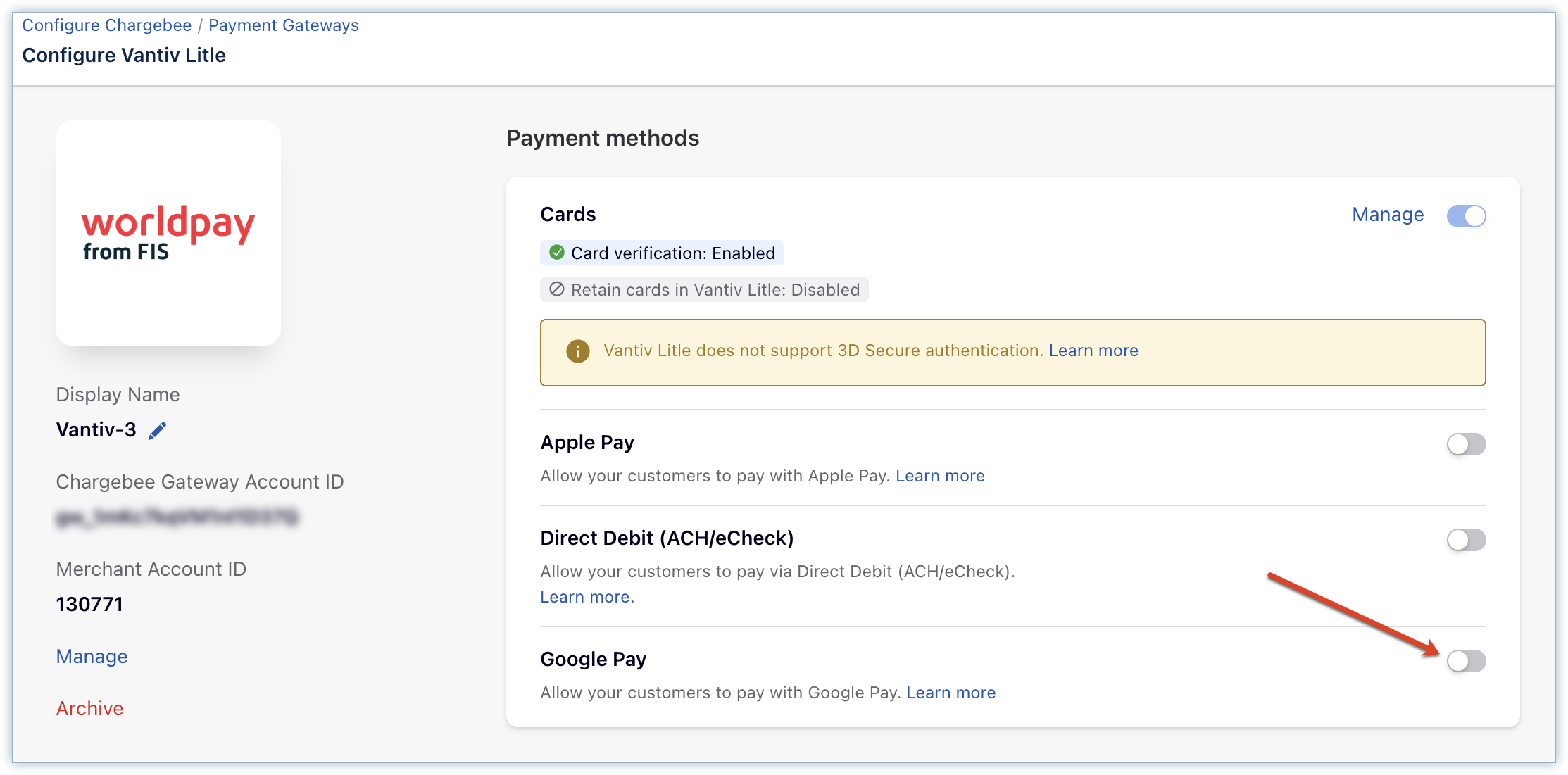
Task: Click the red Archive link
Action: (90, 709)
